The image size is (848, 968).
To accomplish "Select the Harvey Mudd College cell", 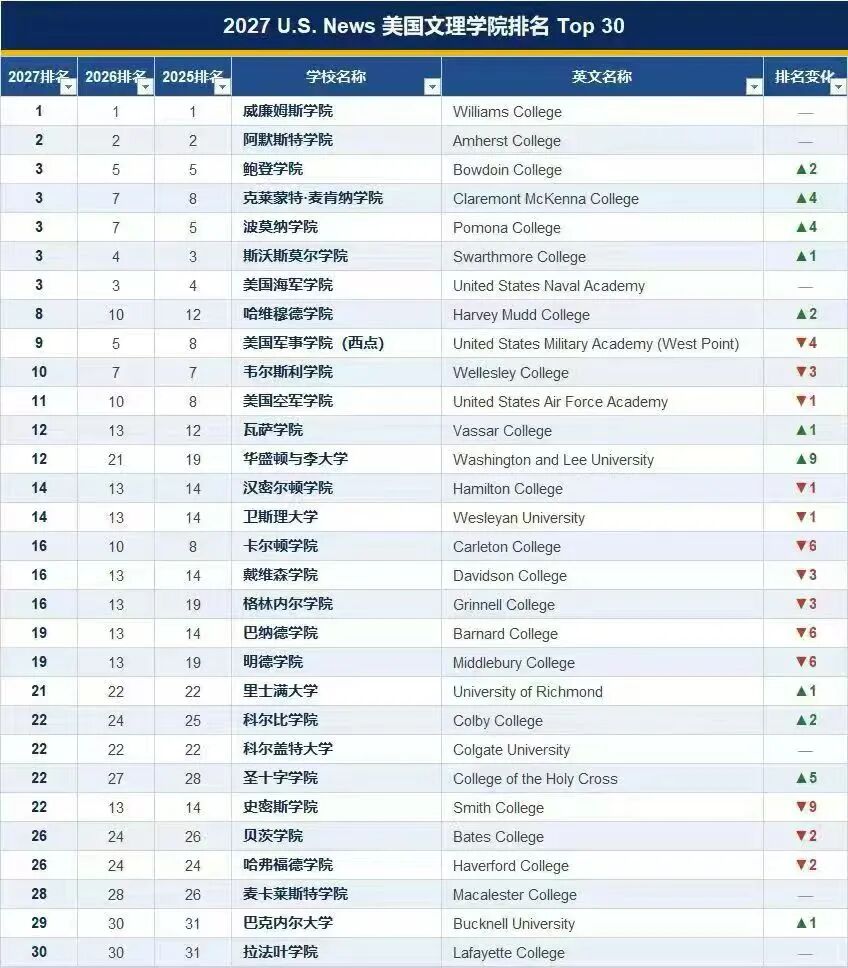I will [602, 315].
